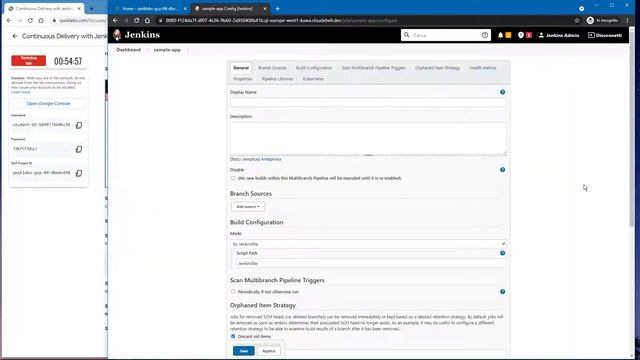This screenshot has height=360, width=640.
Task: Click the Display Name input field
Action: (x=368, y=102)
